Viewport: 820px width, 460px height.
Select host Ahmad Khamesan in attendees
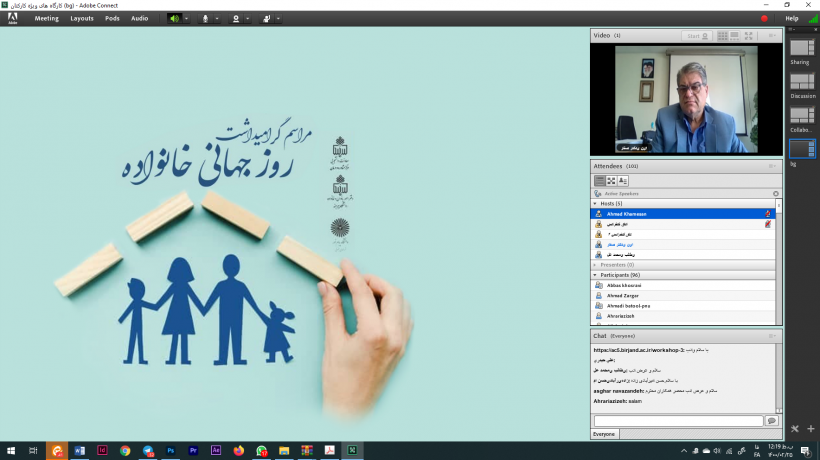[x=683, y=214]
